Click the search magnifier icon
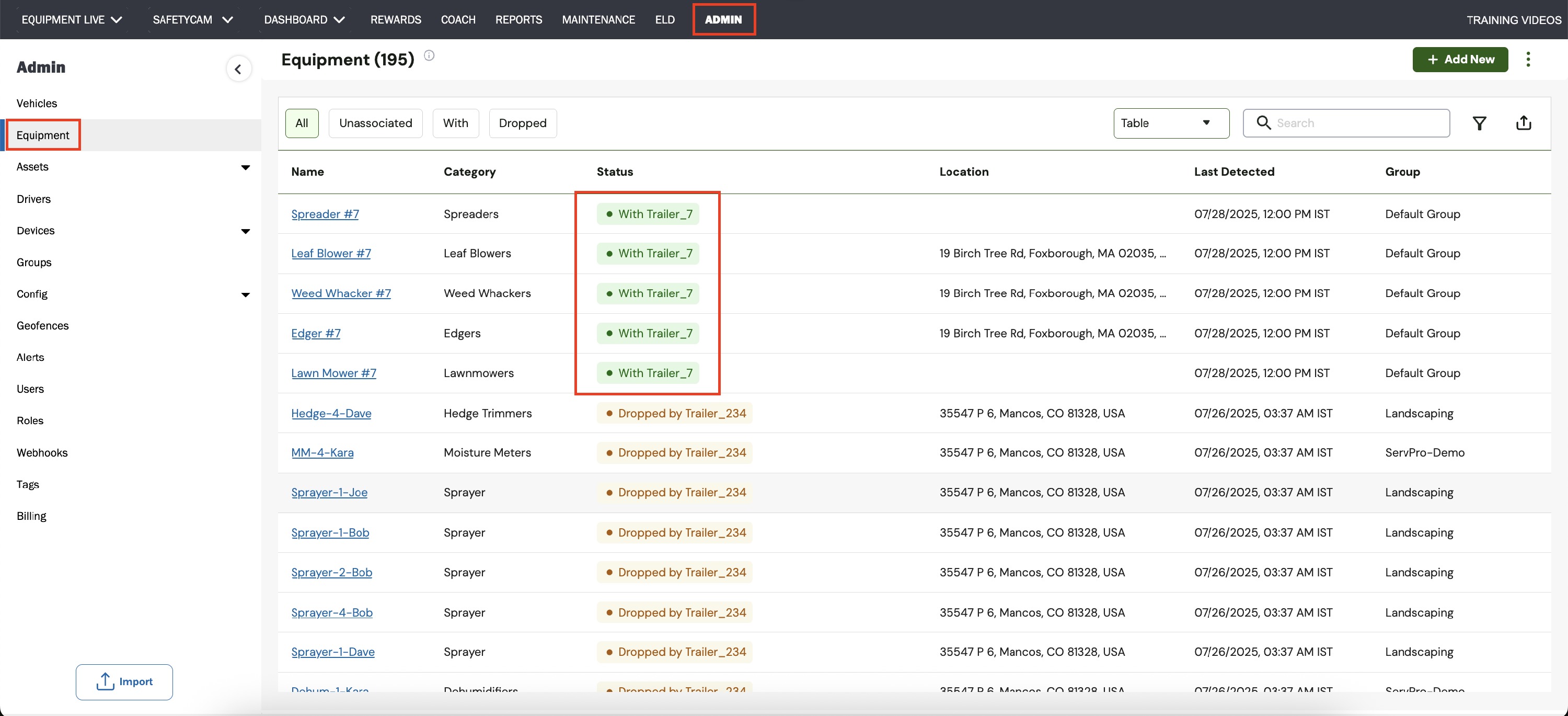Viewport: 1568px width, 716px height. point(1264,123)
